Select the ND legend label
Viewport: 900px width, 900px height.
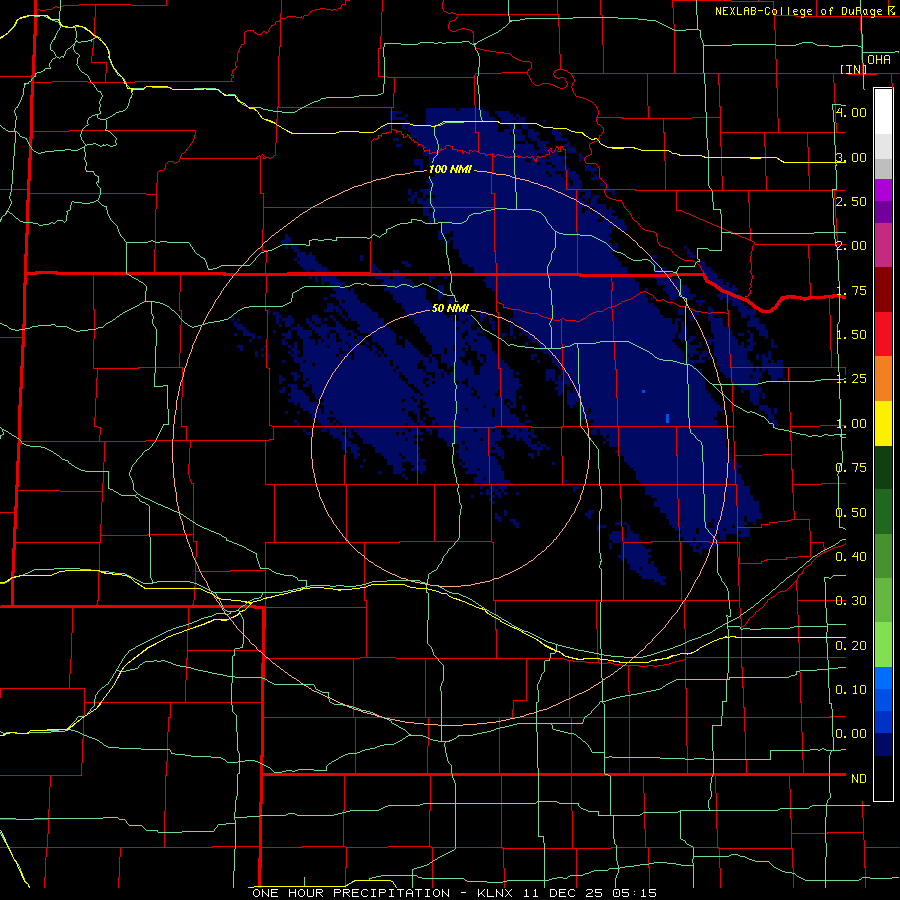click(859, 779)
